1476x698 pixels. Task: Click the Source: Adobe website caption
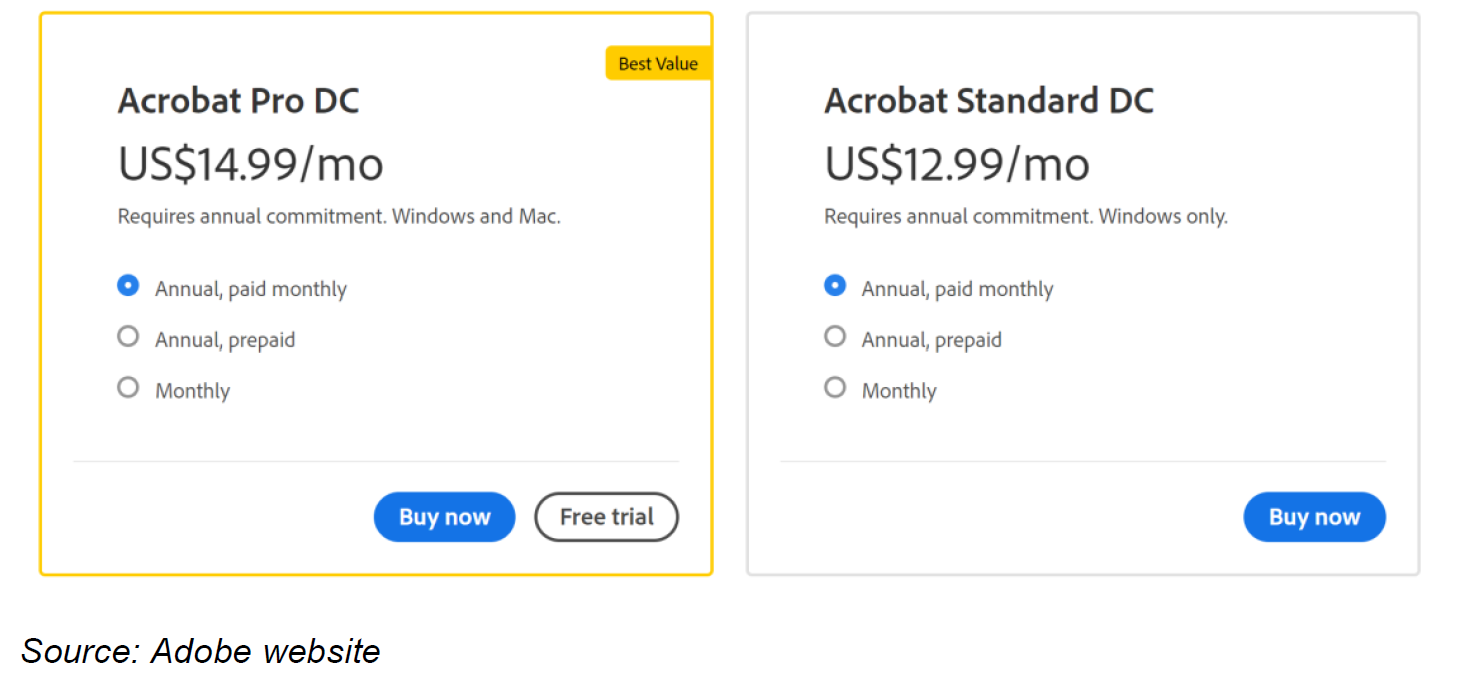pyautogui.click(x=201, y=651)
